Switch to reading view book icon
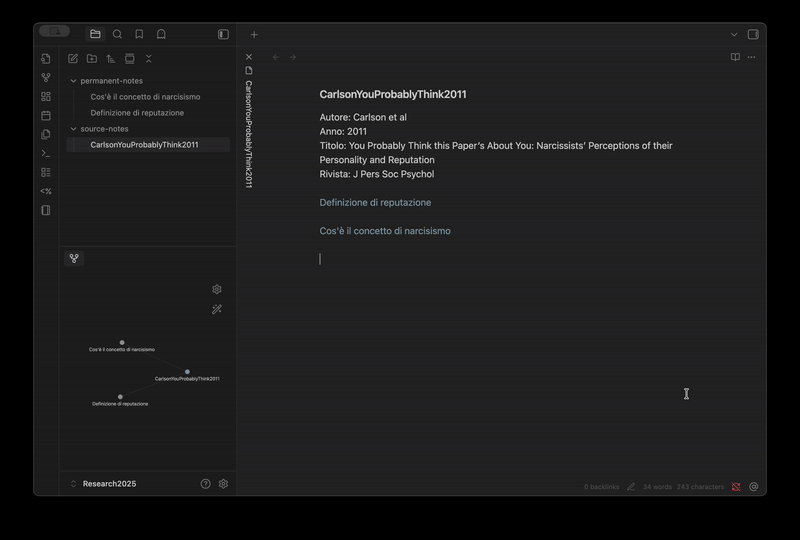The height and width of the screenshot is (540, 800). point(735,57)
